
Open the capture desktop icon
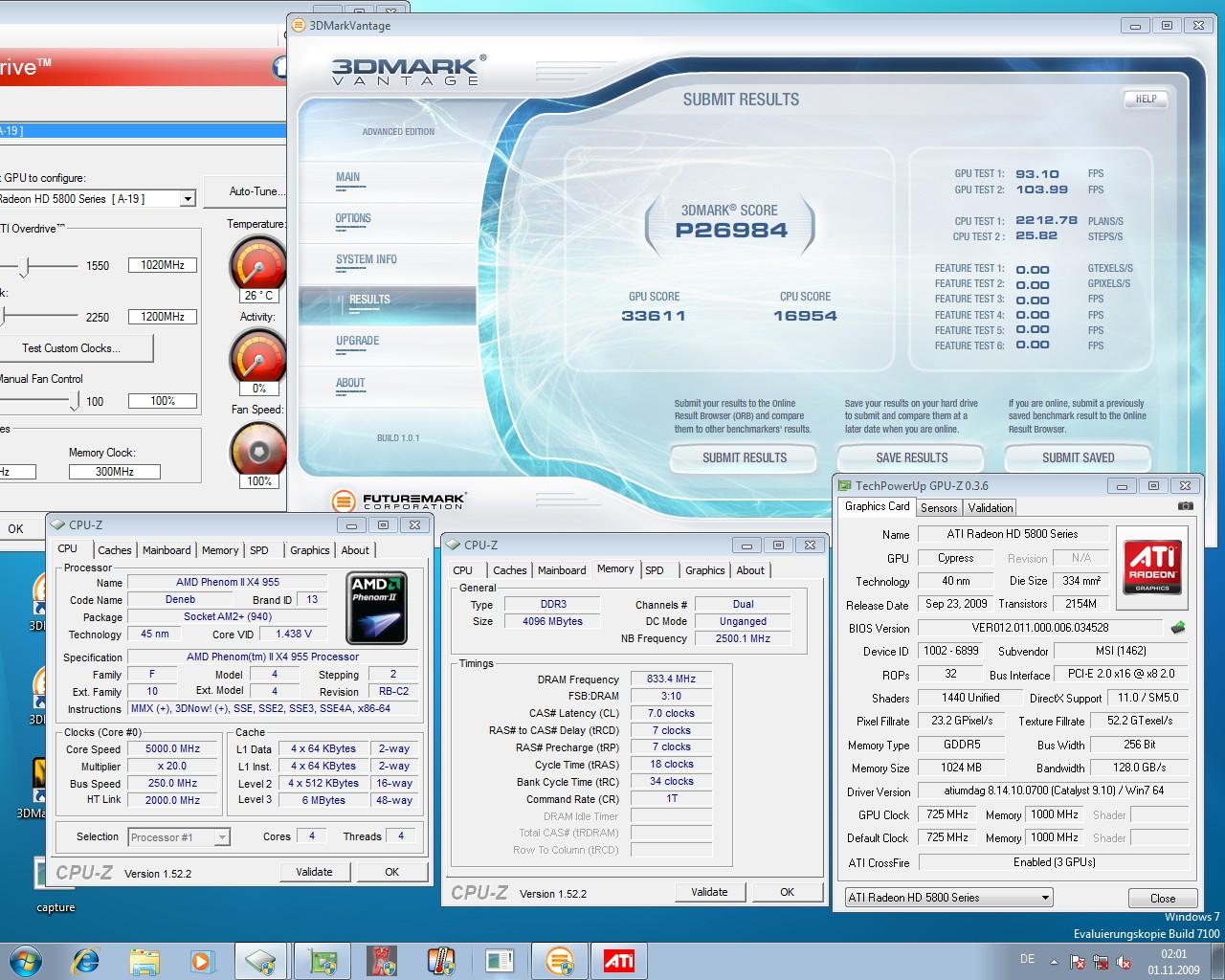pyautogui.click(x=55, y=885)
